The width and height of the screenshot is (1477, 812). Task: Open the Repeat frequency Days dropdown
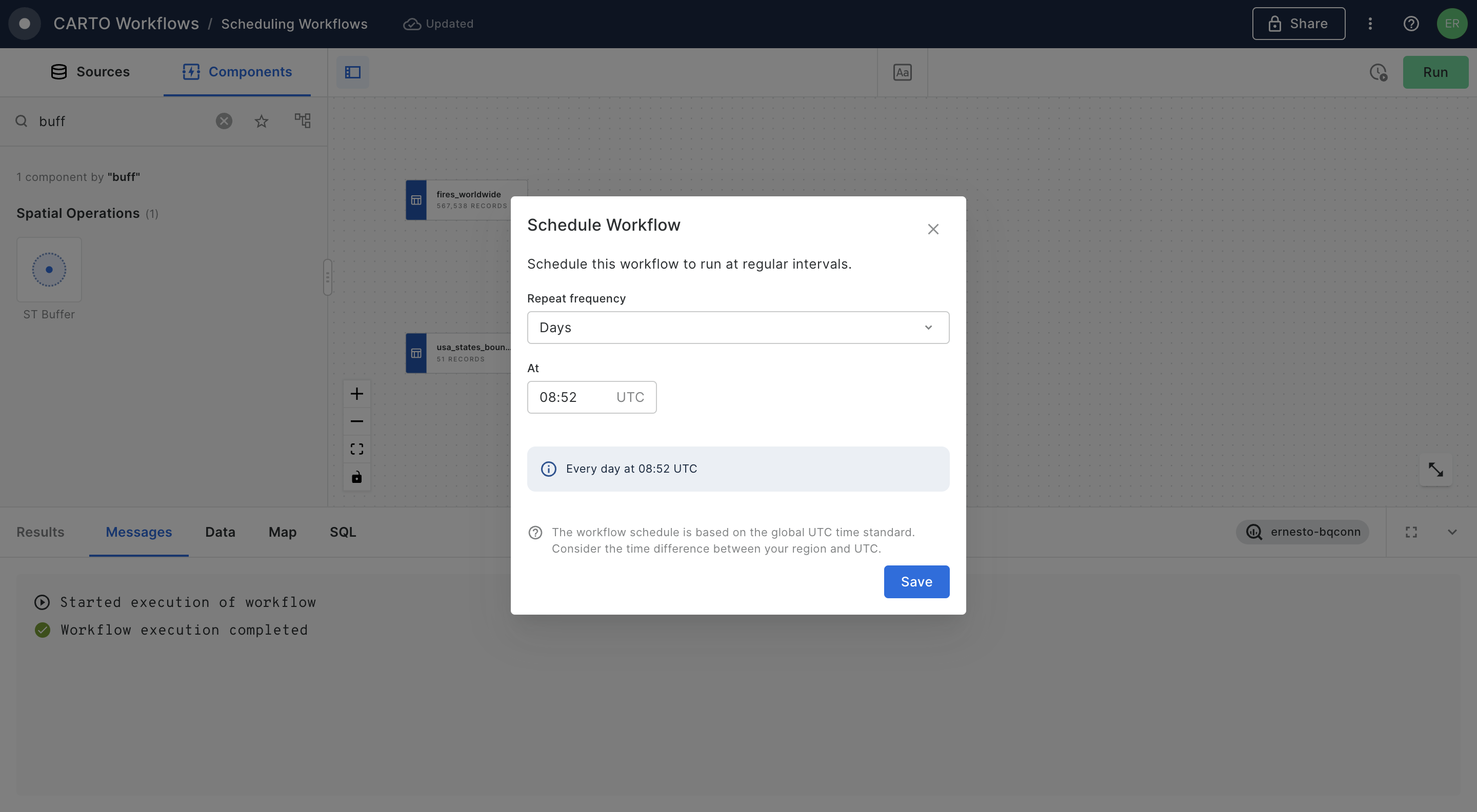(x=737, y=328)
